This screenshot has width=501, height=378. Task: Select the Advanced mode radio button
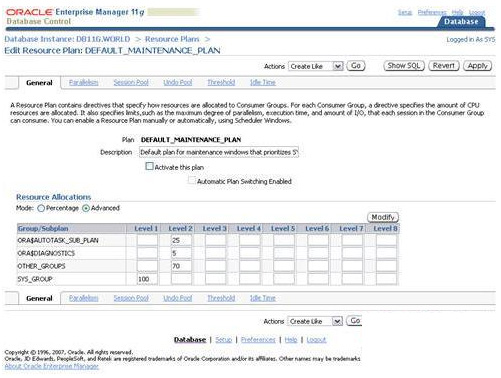(86, 209)
